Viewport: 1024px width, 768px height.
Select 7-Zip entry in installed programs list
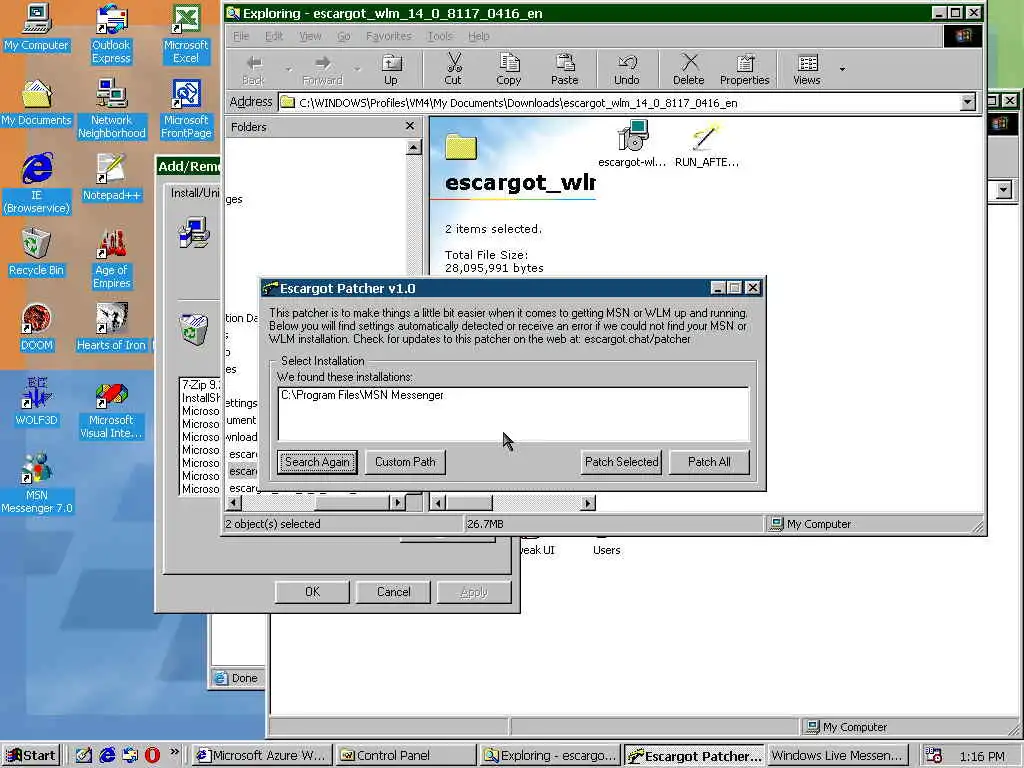[201, 385]
